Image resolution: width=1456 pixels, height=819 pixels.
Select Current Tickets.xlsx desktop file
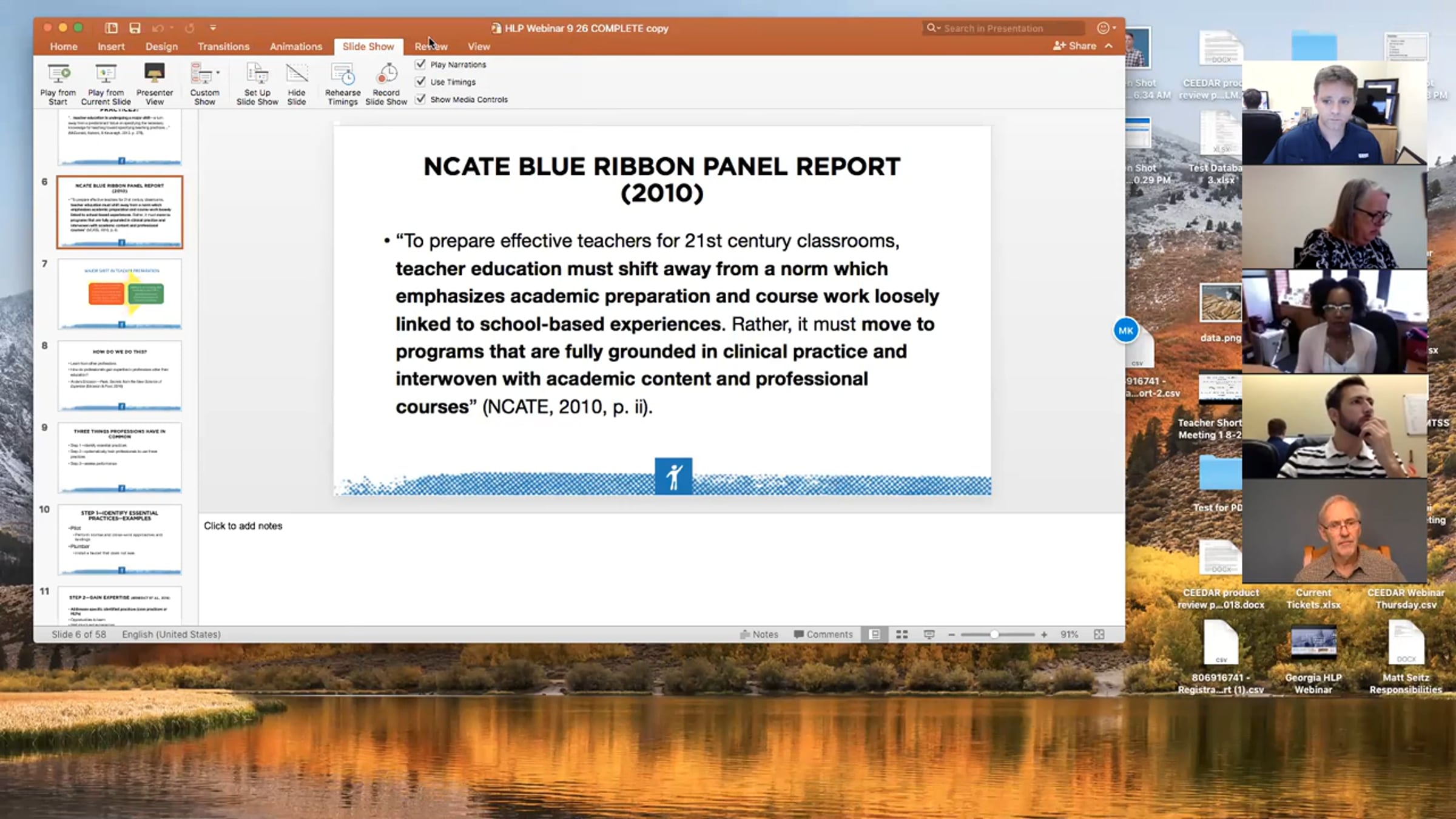(x=1313, y=598)
